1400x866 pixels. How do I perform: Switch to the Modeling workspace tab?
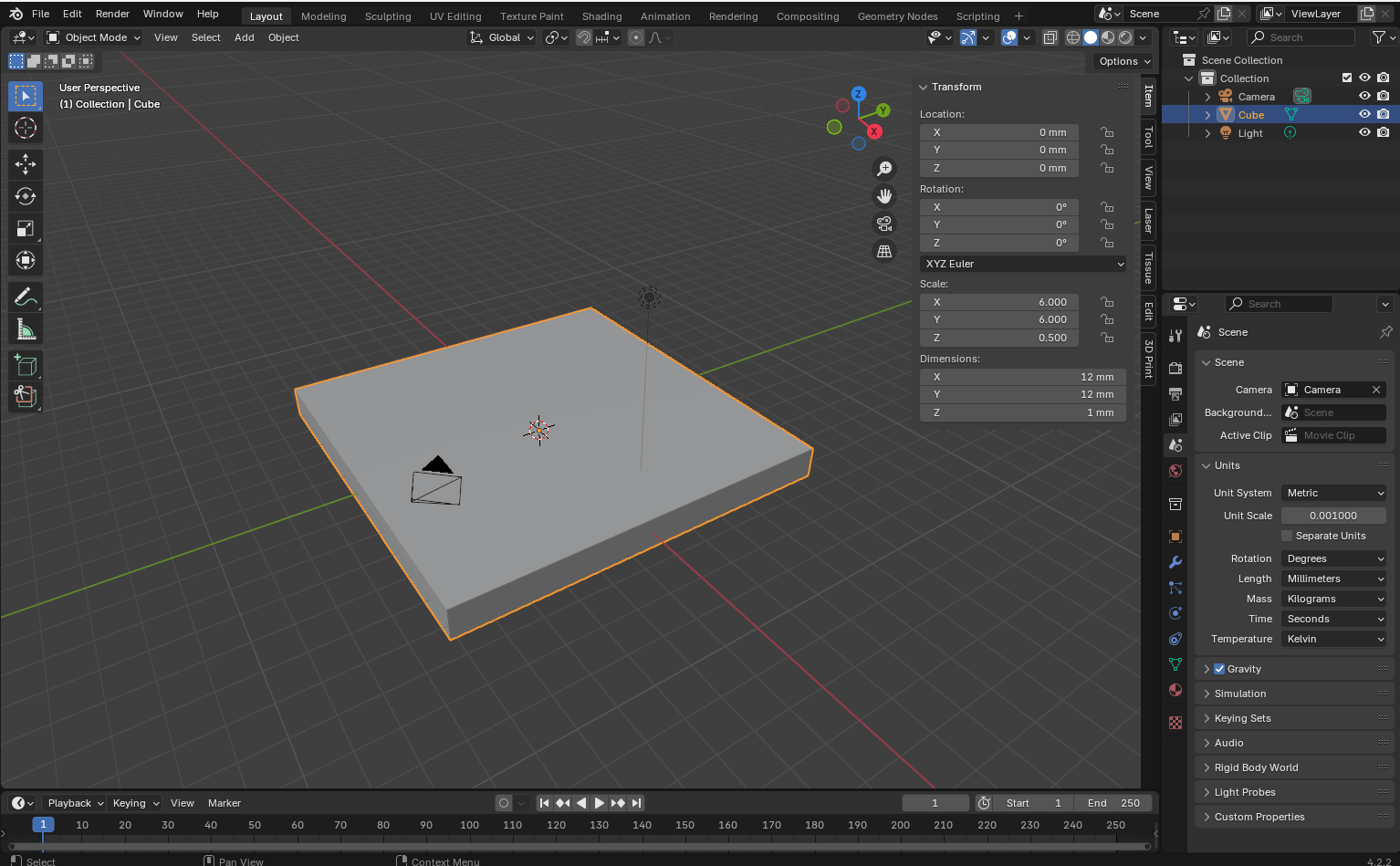tap(324, 16)
